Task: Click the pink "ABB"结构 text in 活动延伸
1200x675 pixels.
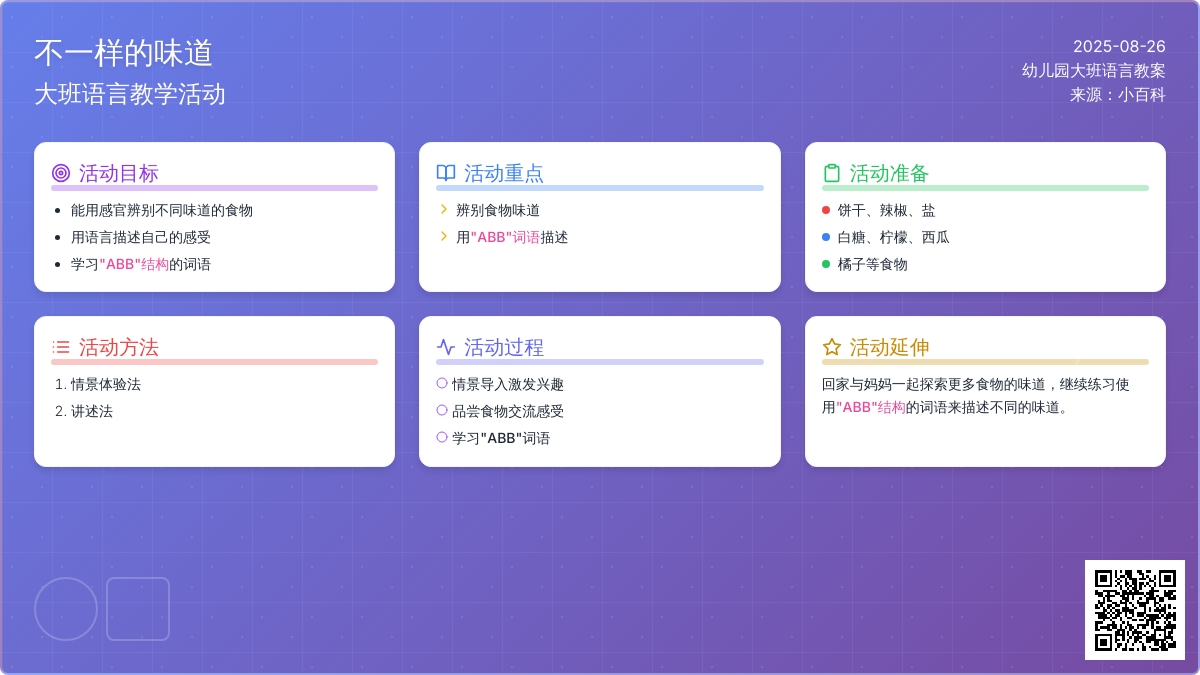Action: click(x=871, y=407)
